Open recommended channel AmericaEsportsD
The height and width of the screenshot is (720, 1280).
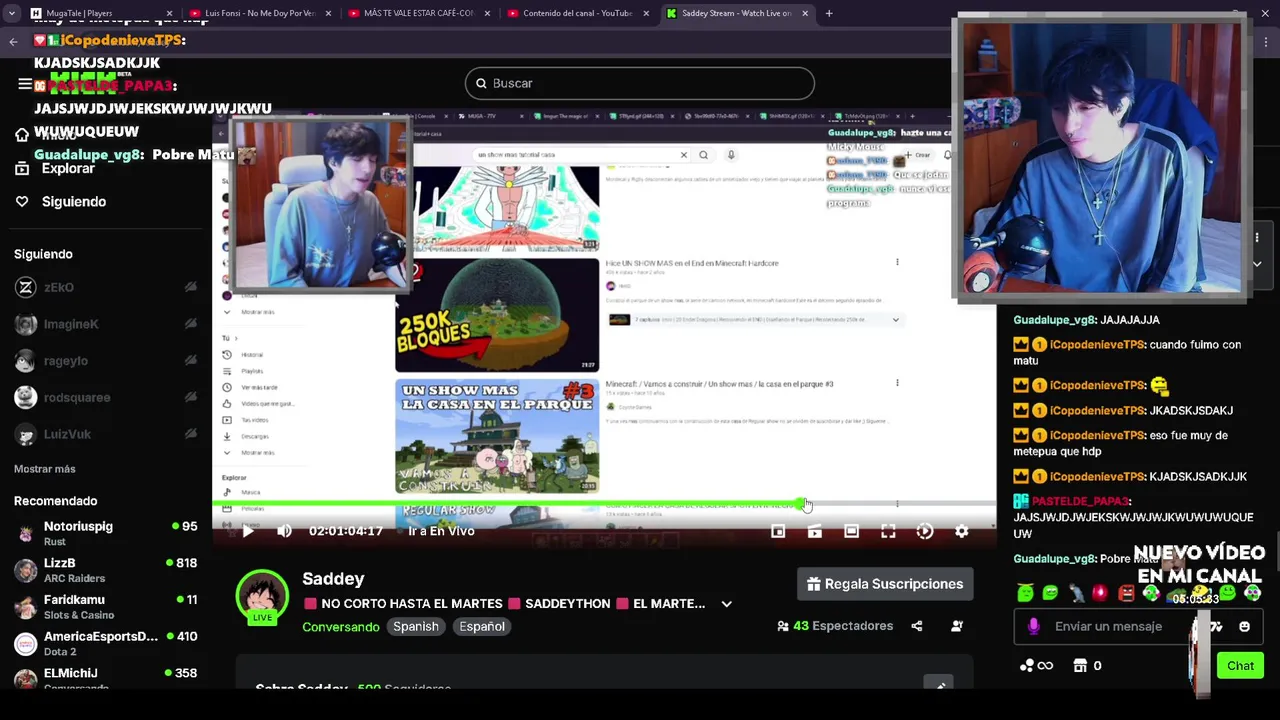pyautogui.click(x=105, y=643)
